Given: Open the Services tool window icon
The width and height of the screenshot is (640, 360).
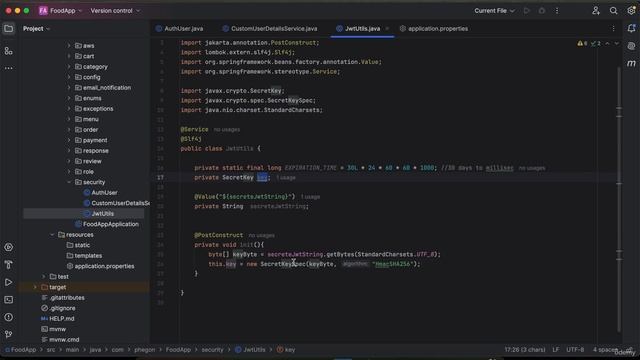Looking at the screenshot, I should point(9,247).
